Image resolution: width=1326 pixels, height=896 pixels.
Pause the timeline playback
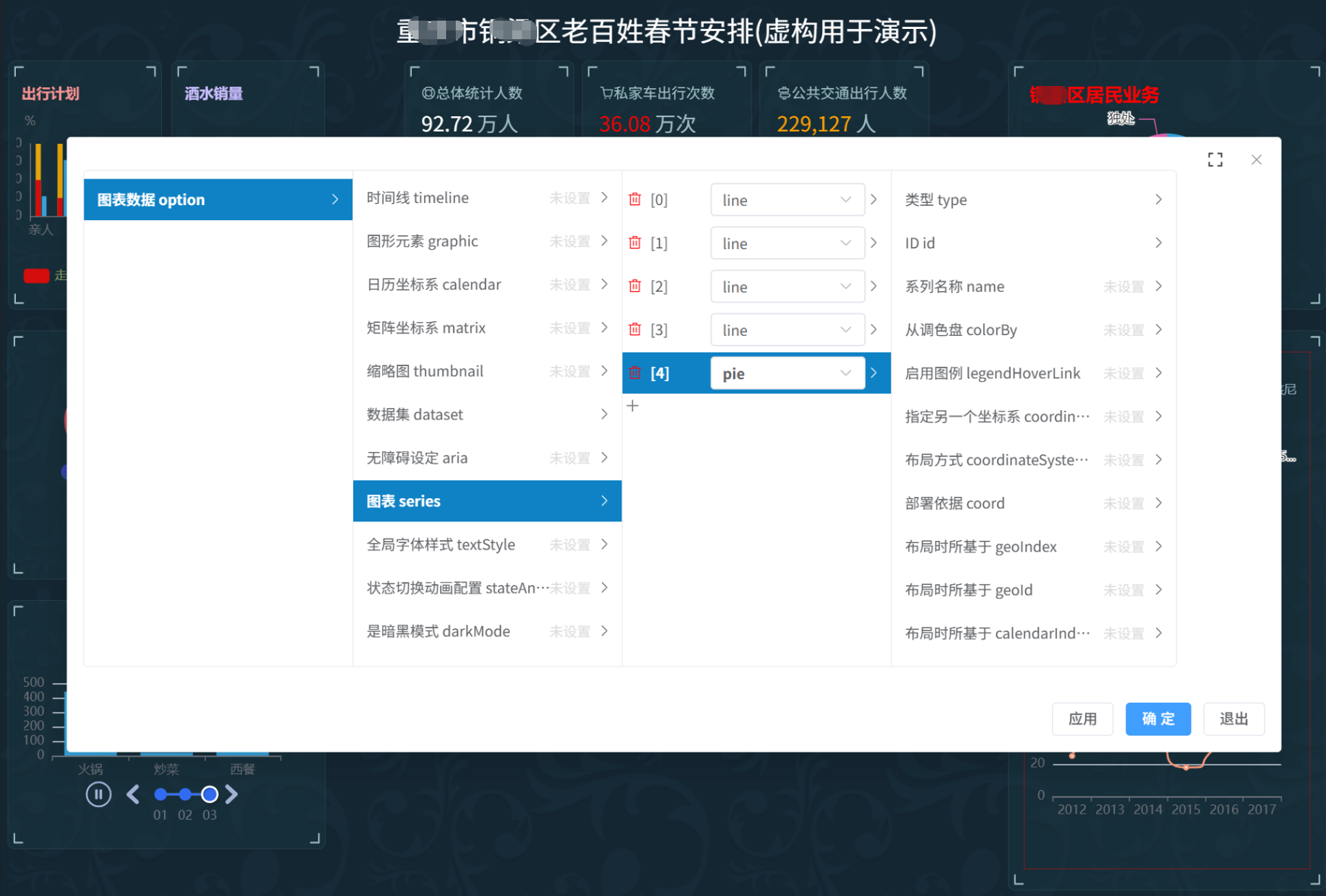(x=98, y=795)
